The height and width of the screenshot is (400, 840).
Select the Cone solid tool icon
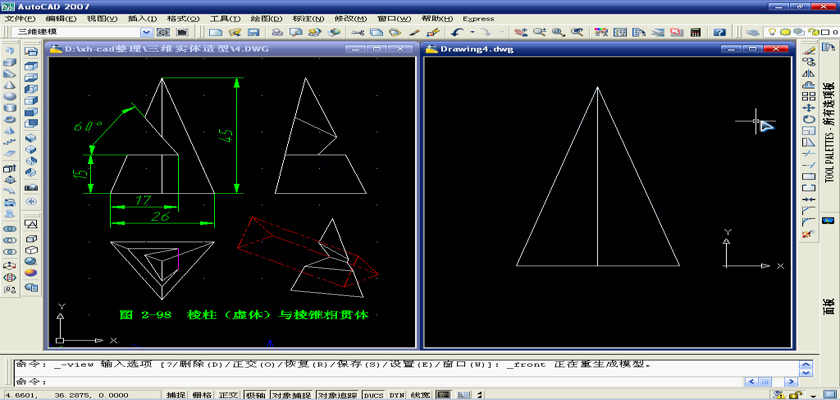tap(10, 85)
